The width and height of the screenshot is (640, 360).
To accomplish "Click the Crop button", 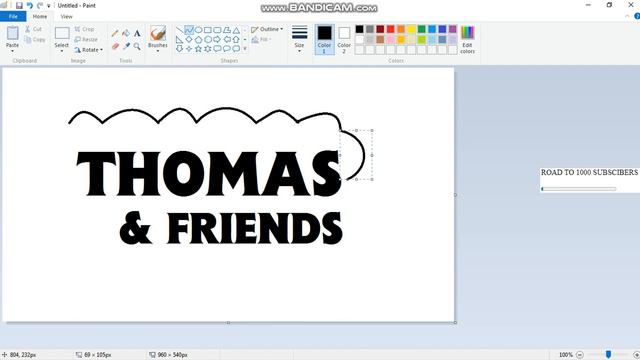I will (84, 29).
